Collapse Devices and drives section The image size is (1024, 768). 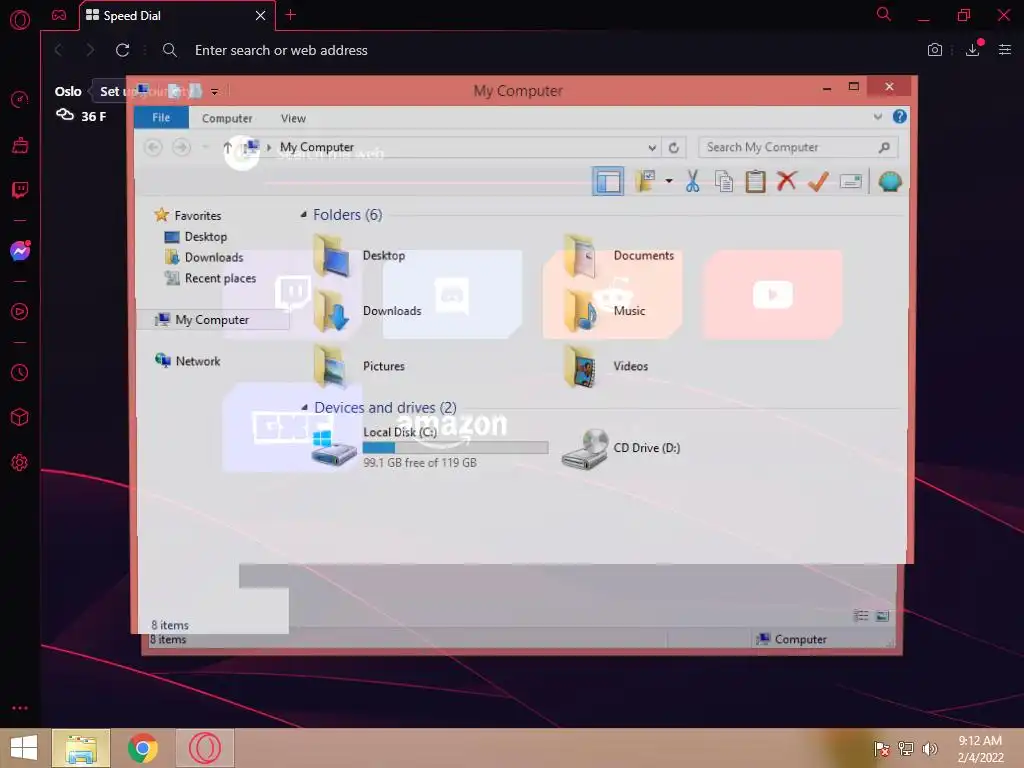[x=304, y=408]
